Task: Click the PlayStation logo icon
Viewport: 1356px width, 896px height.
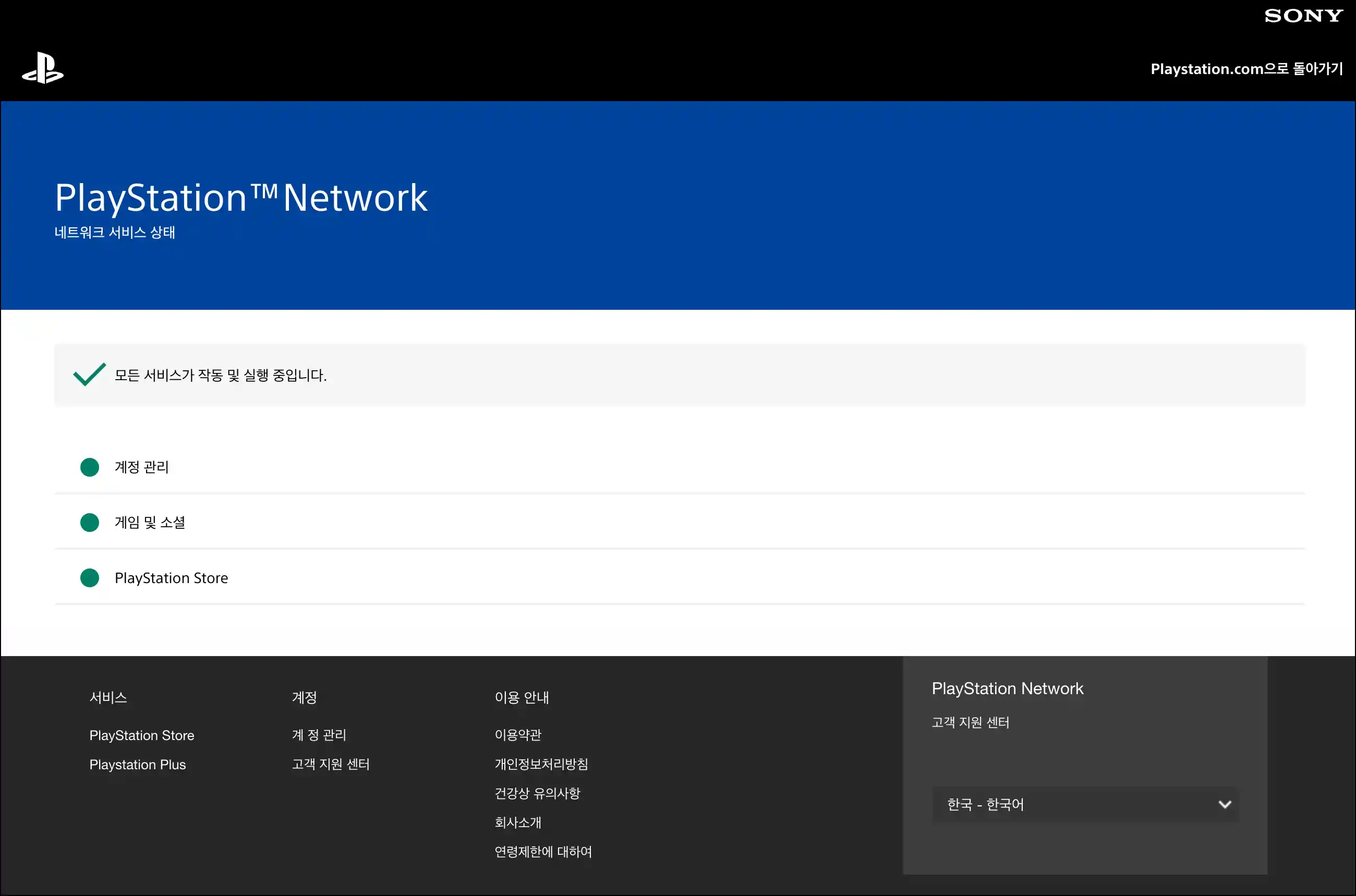Action: pos(43,68)
